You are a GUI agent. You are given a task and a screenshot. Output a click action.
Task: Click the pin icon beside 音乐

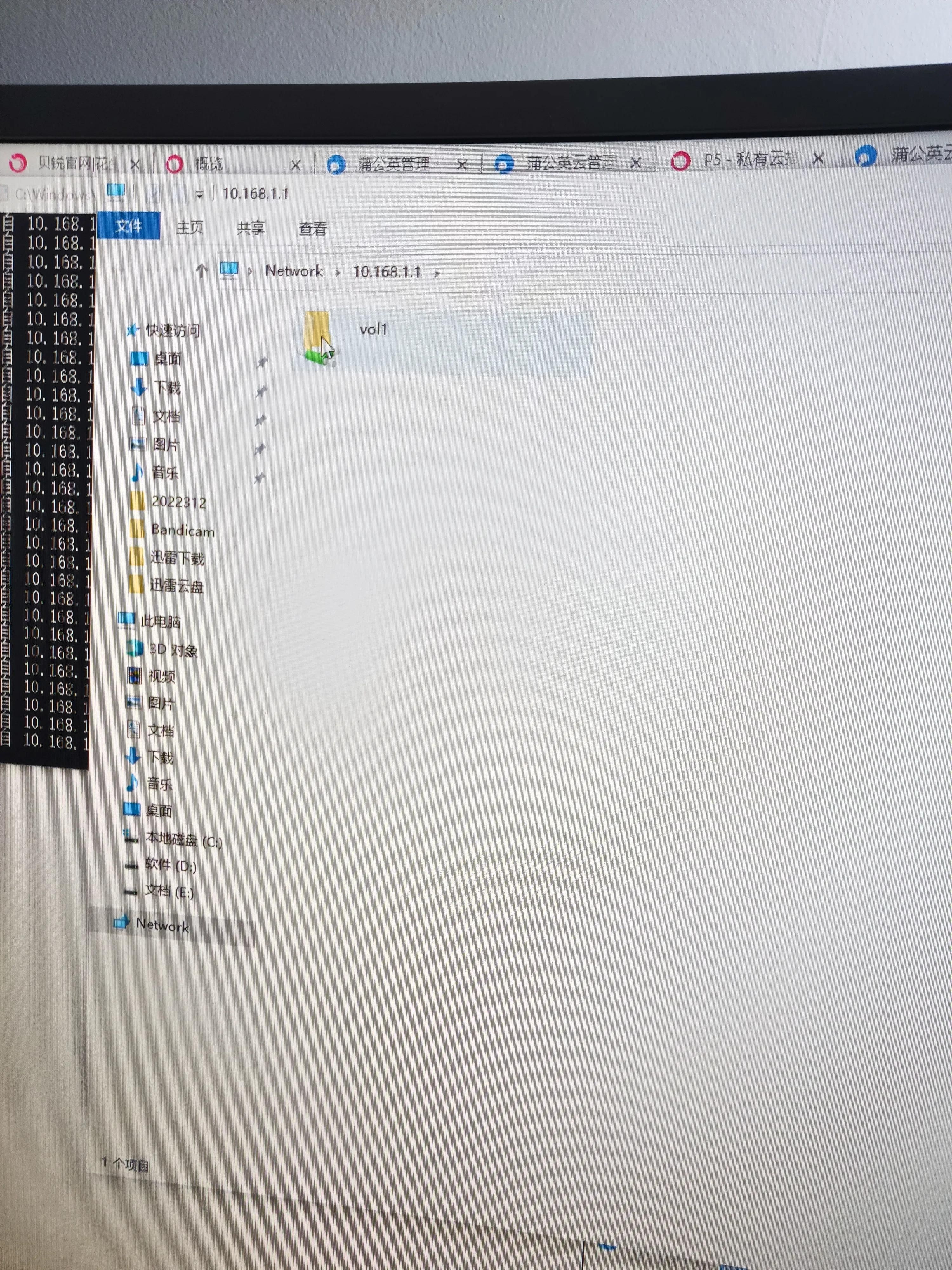click(x=259, y=478)
